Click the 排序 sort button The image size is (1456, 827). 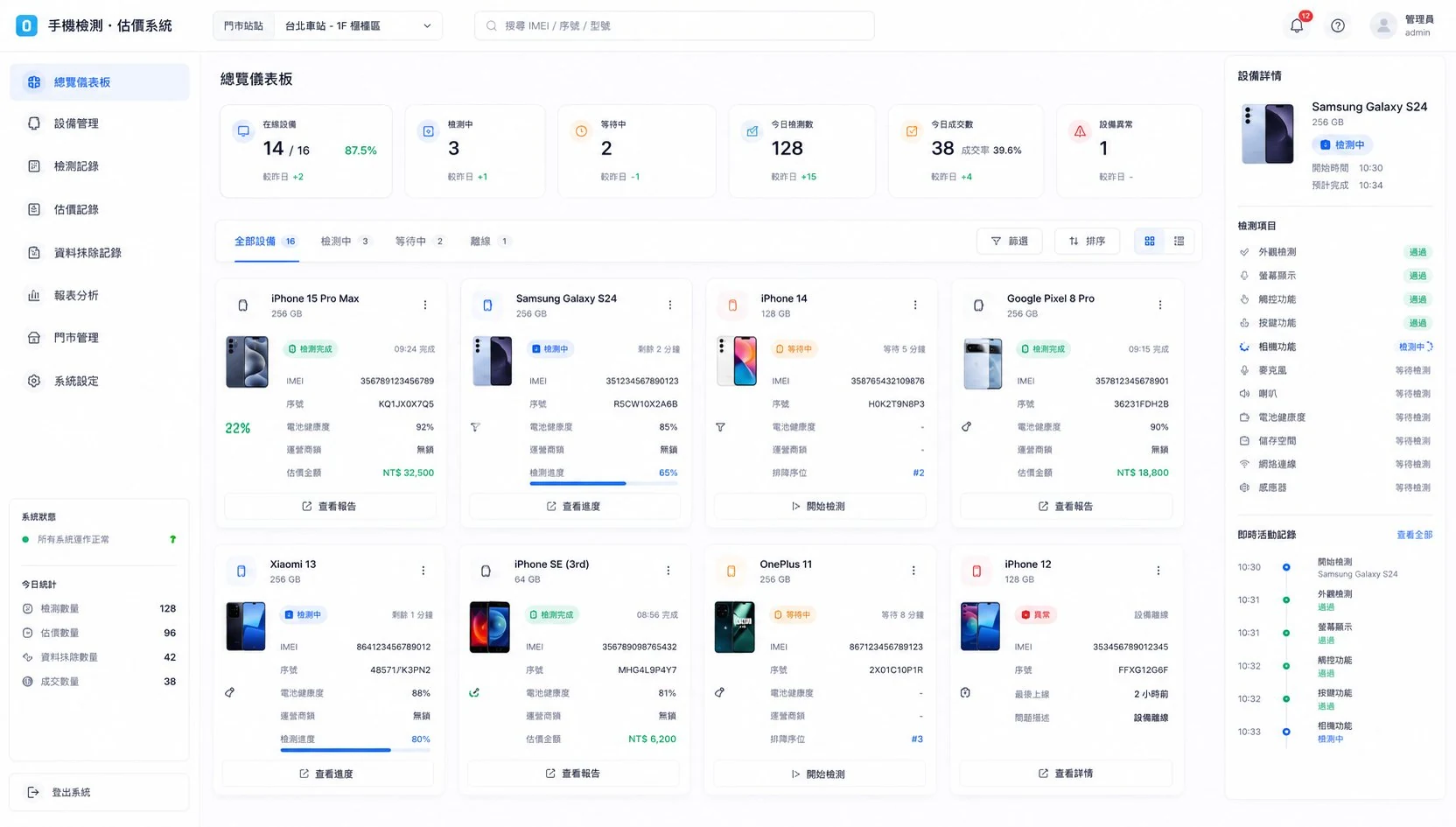pyautogui.click(x=1088, y=242)
